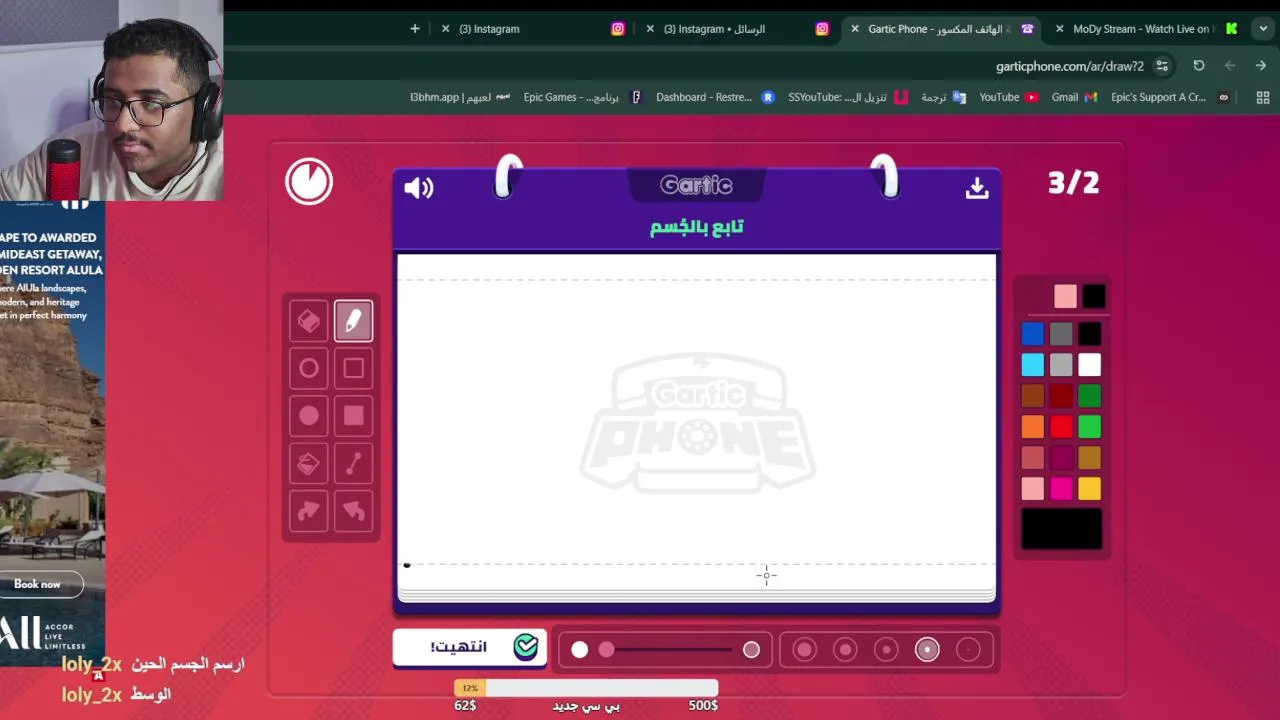Open the Epic's Support A Cr... bookmark

click(x=1170, y=97)
